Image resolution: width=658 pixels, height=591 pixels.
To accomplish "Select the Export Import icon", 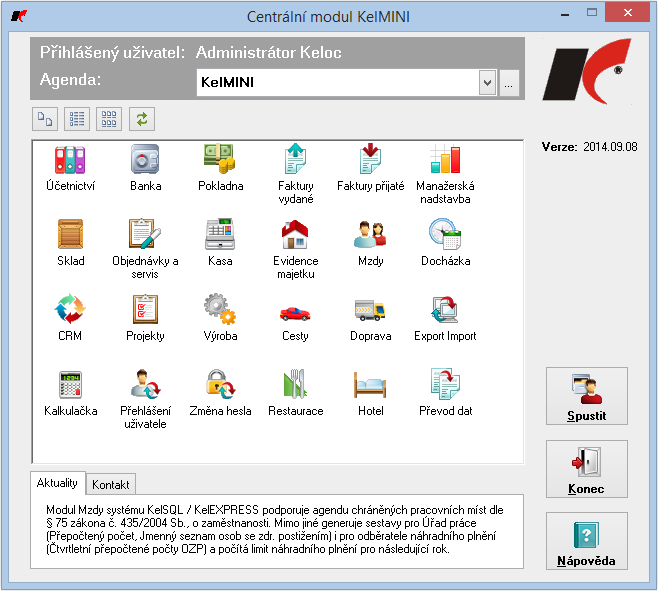I will pos(445,317).
